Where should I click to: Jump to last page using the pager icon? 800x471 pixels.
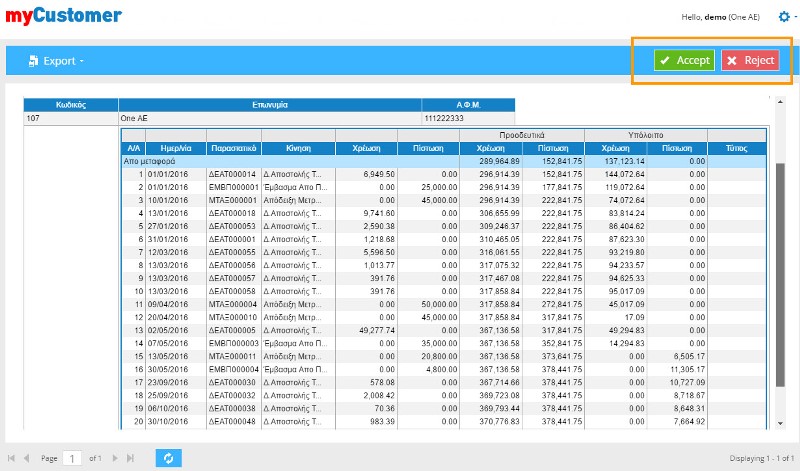131,457
